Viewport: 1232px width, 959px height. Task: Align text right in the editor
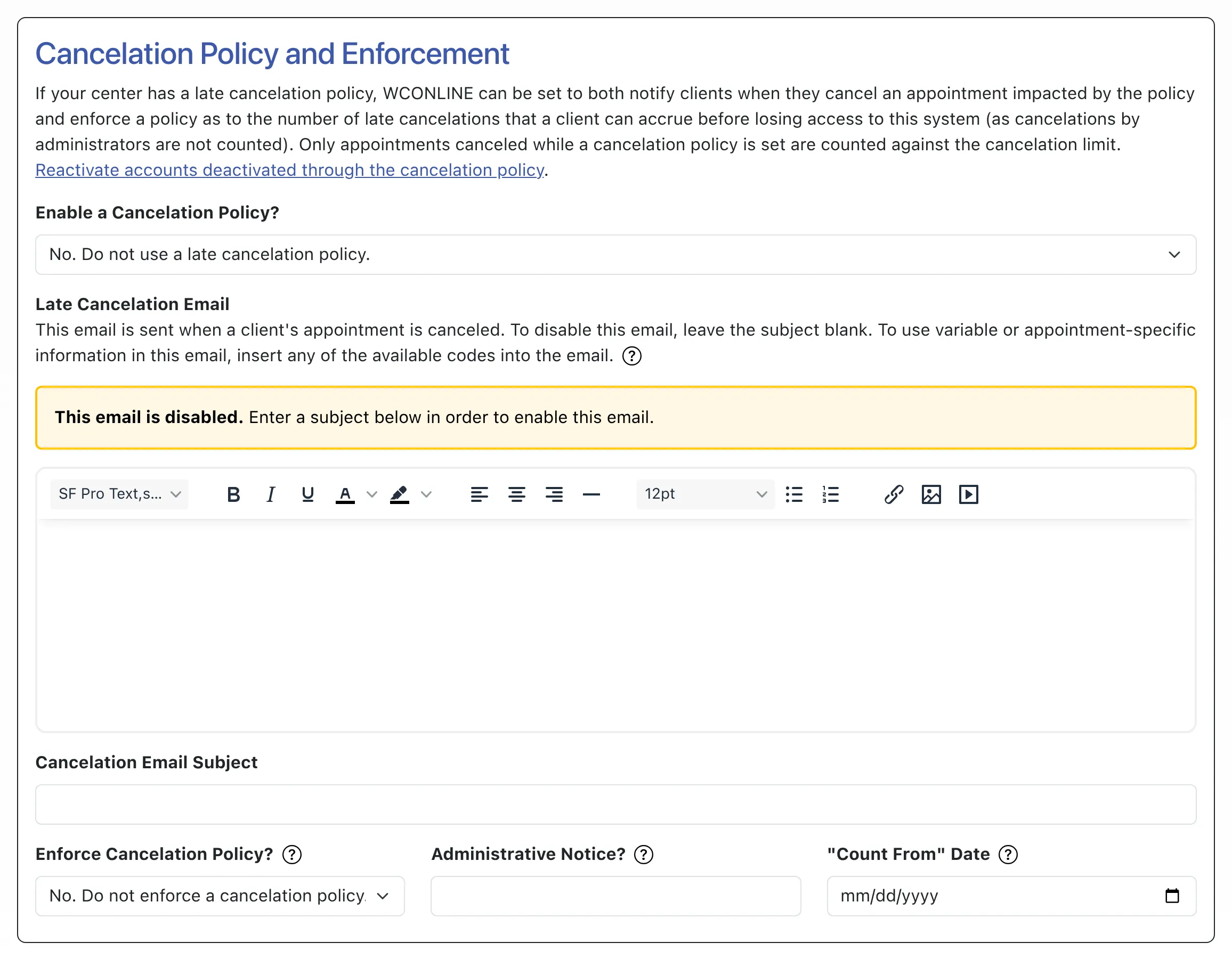[554, 494]
